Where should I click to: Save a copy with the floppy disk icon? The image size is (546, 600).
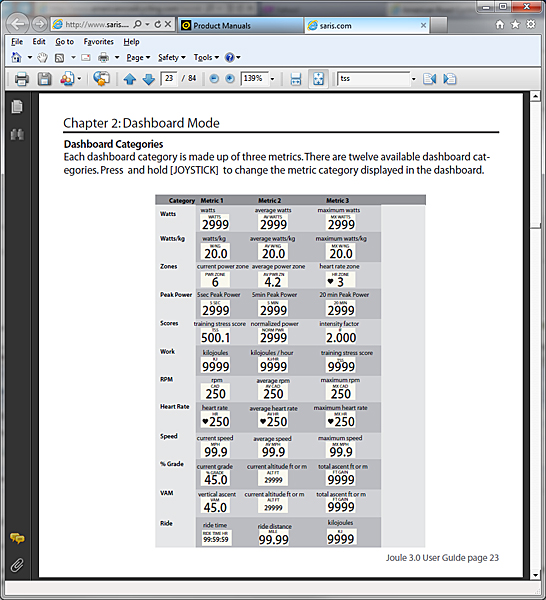point(44,79)
